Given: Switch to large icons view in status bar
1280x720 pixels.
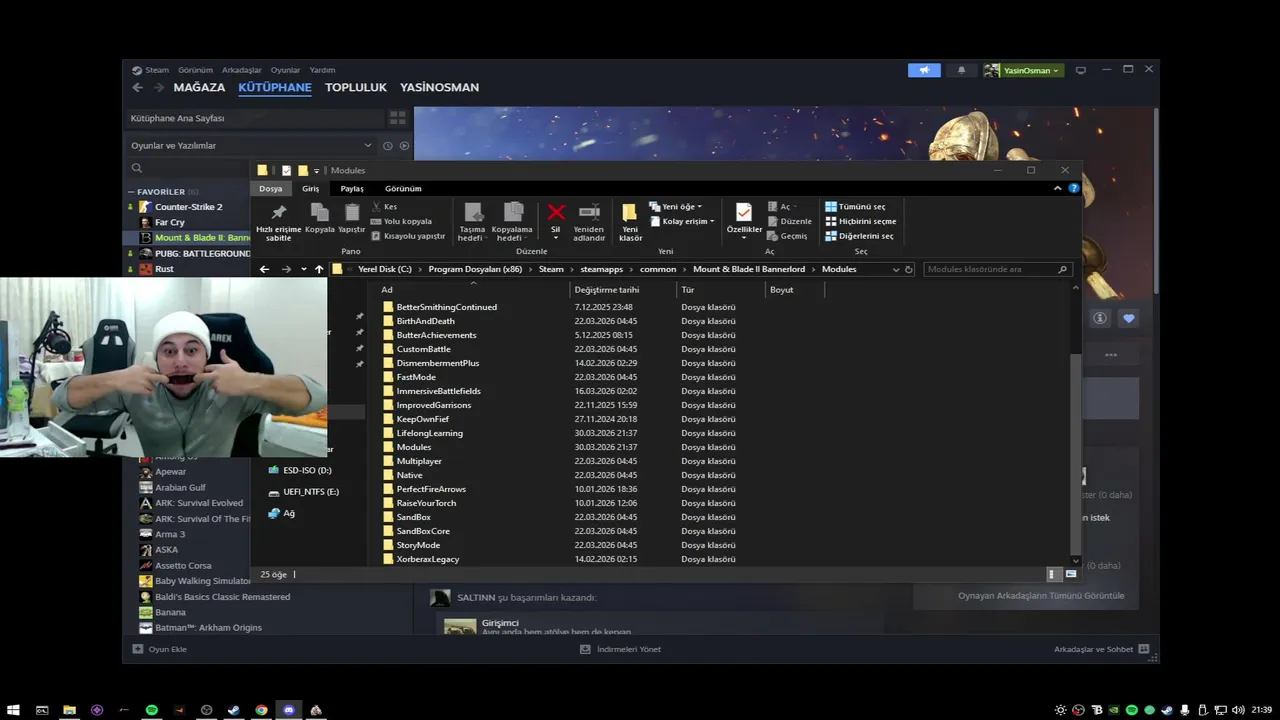Looking at the screenshot, I should [1071, 574].
